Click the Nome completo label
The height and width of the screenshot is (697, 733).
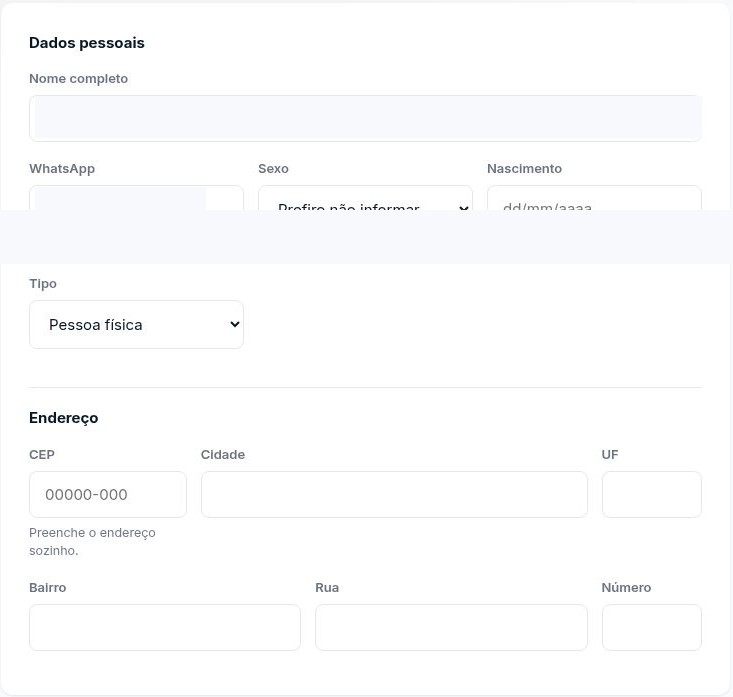click(79, 79)
